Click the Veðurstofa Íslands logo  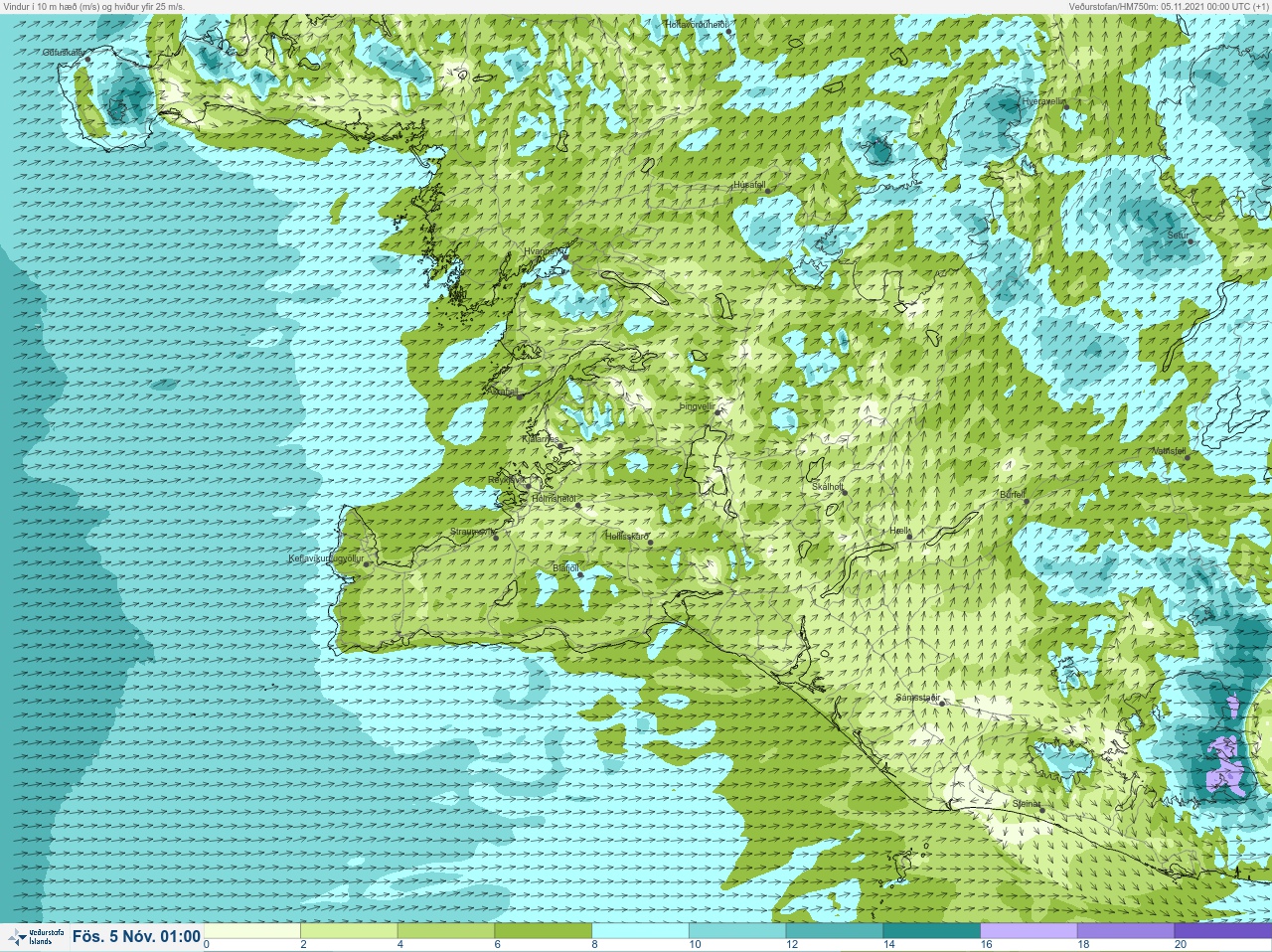pyautogui.click(x=35, y=937)
